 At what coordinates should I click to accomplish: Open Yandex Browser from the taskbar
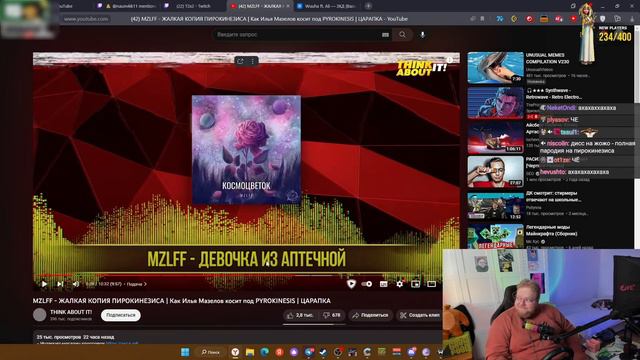[235, 352]
